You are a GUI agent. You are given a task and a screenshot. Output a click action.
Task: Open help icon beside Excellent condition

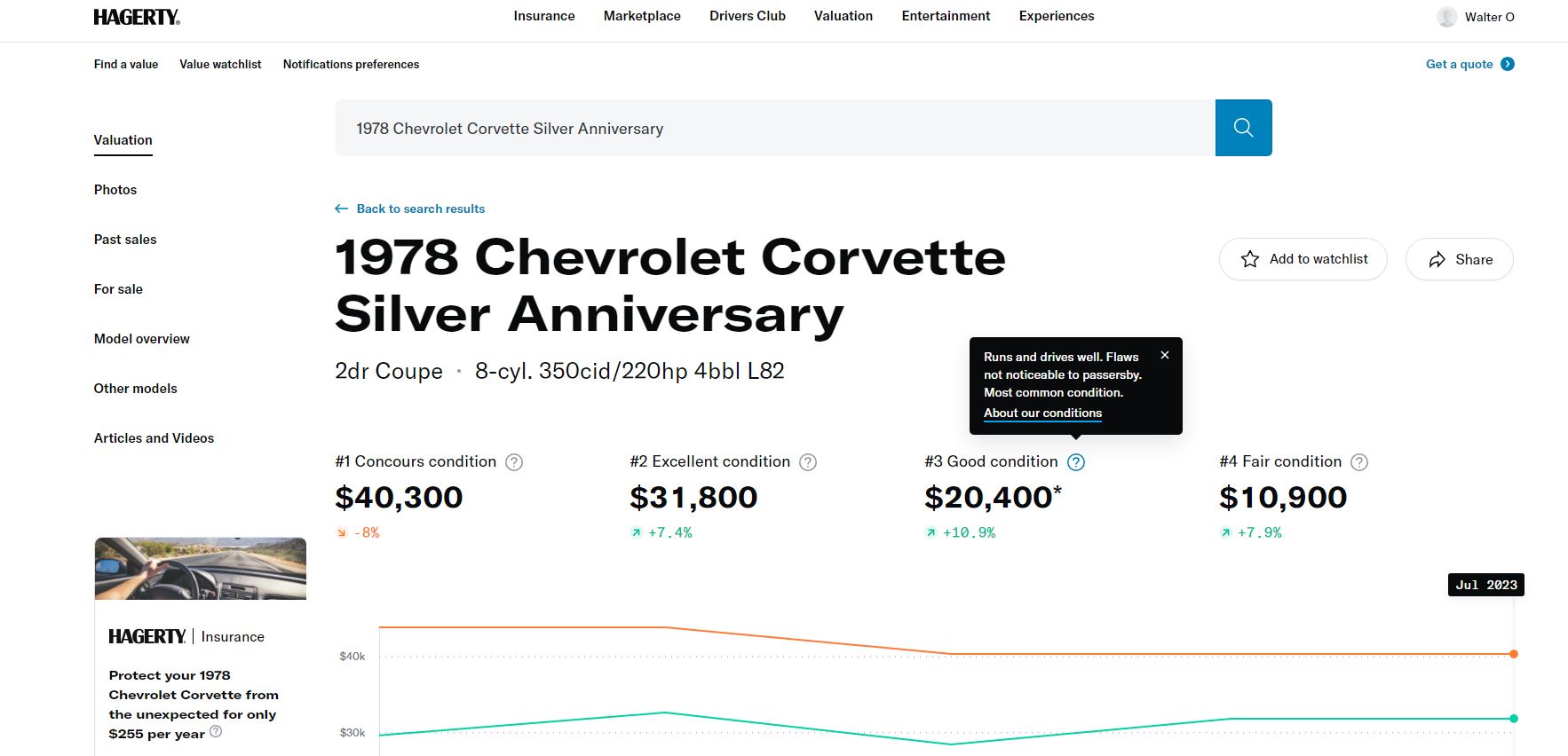coord(808,462)
